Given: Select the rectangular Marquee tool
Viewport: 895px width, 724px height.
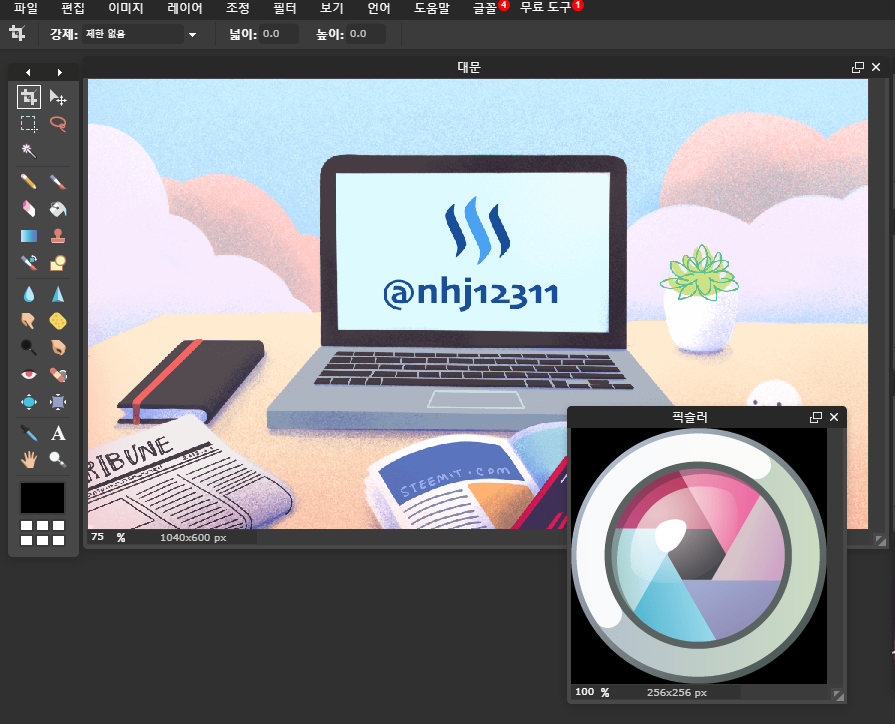Looking at the screenshot, I should click(x=29, y=124).
